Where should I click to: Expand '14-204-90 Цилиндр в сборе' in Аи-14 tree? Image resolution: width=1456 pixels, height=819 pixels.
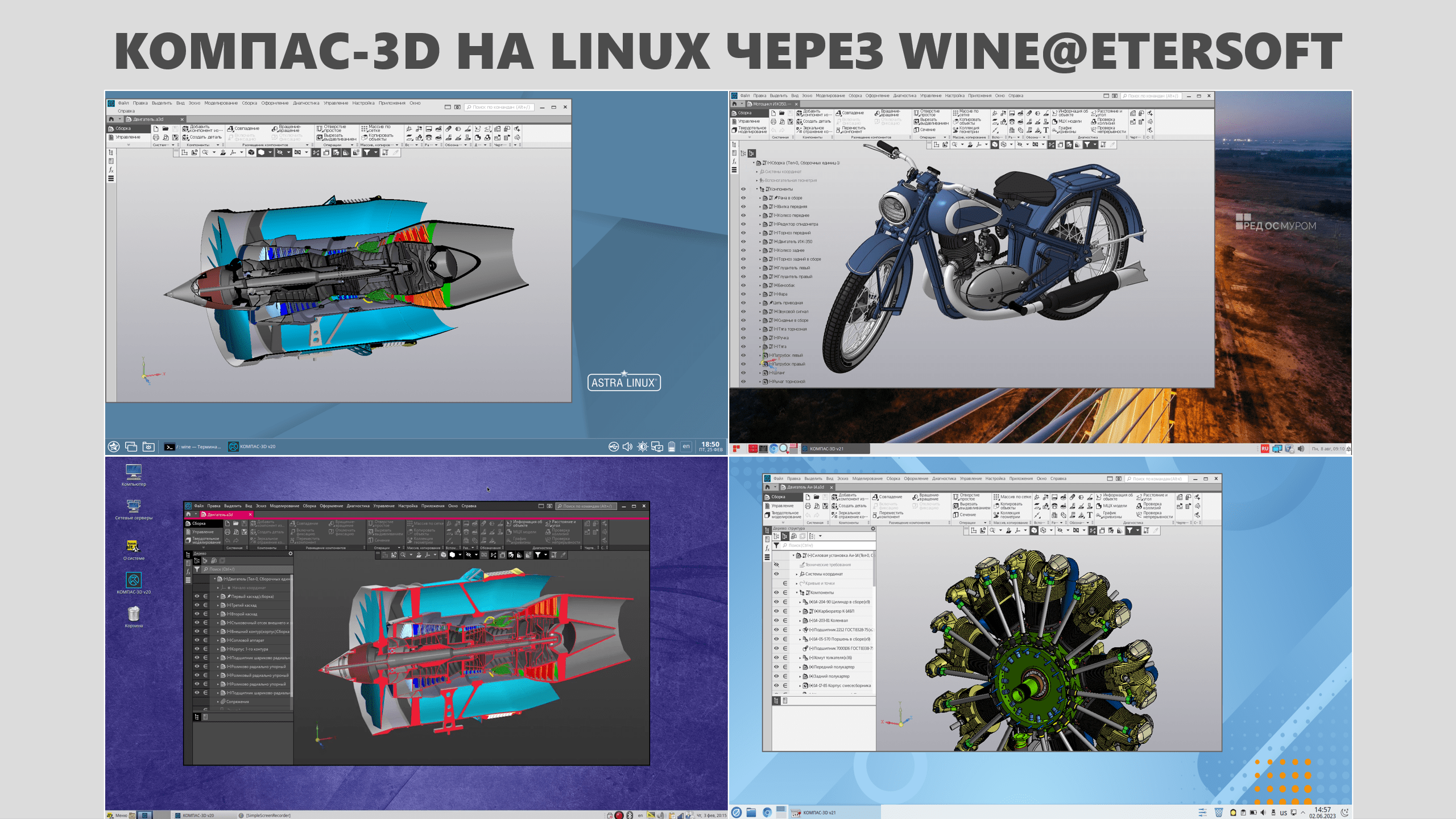click(800, 602)
